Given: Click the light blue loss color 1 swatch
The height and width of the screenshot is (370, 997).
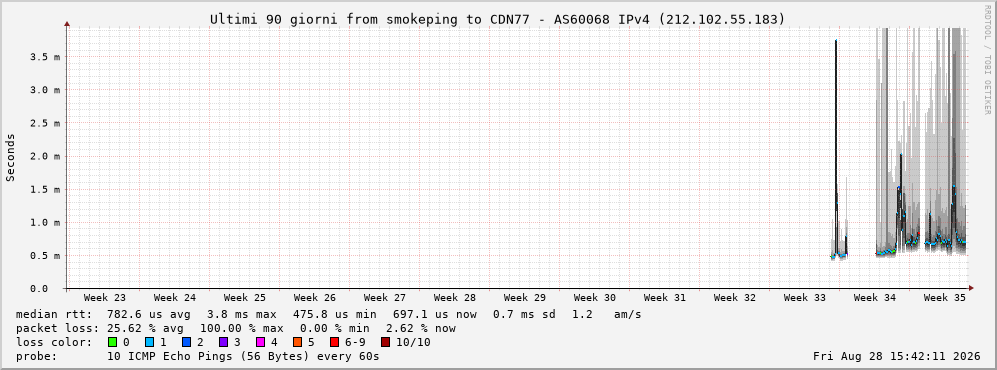Looking at the screenshot, I should [x=150, y=343].
